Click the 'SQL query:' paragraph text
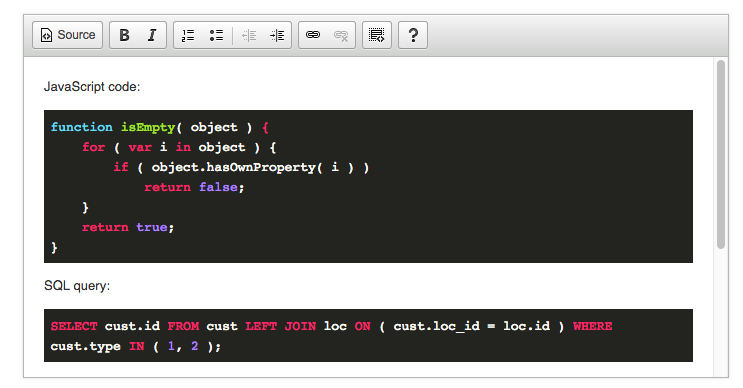743x388 pixels. point(77,286)
